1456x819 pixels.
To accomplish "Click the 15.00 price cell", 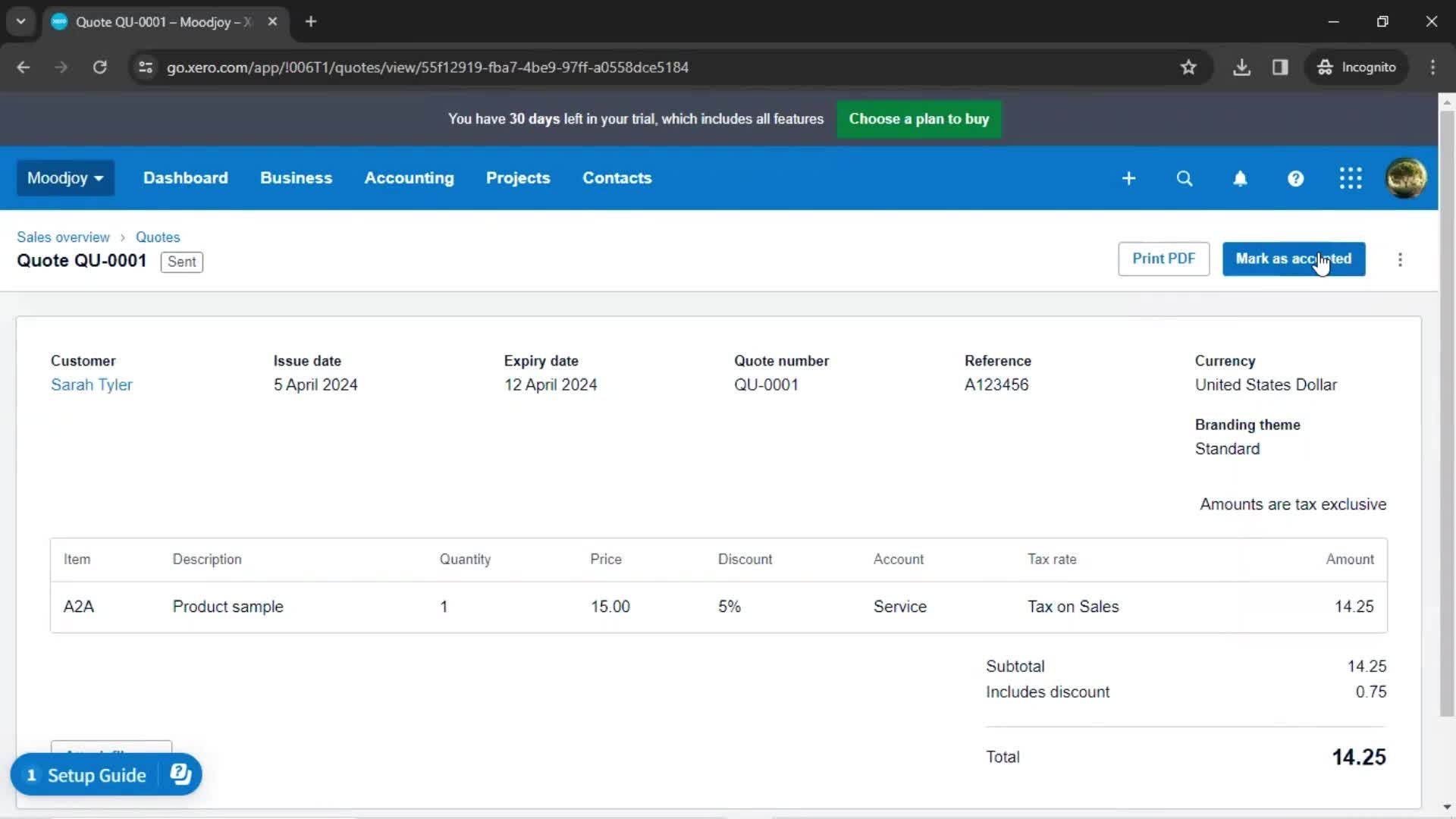I will coord(610,607).
